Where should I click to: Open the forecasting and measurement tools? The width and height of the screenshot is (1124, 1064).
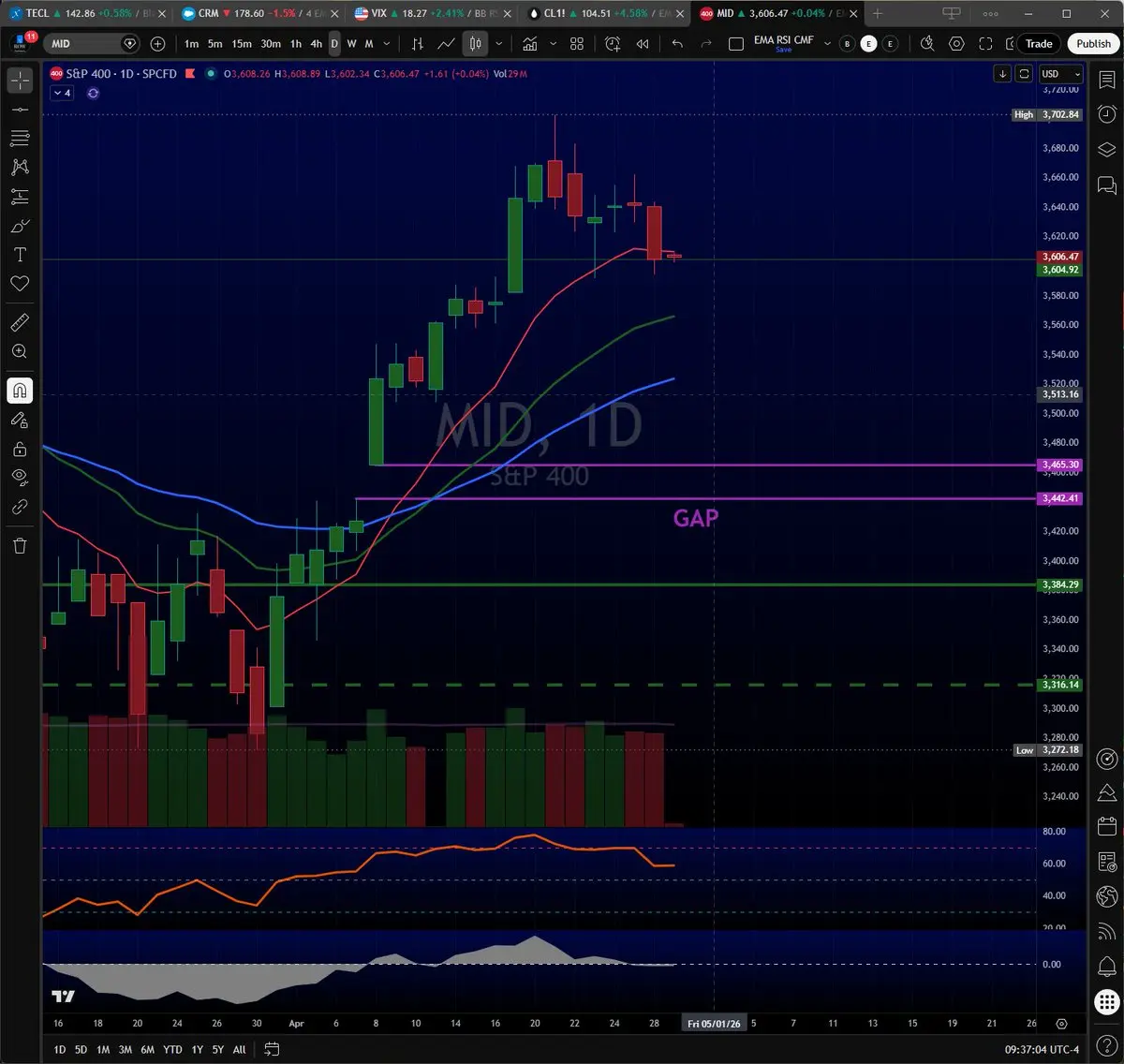click(20, 197)
